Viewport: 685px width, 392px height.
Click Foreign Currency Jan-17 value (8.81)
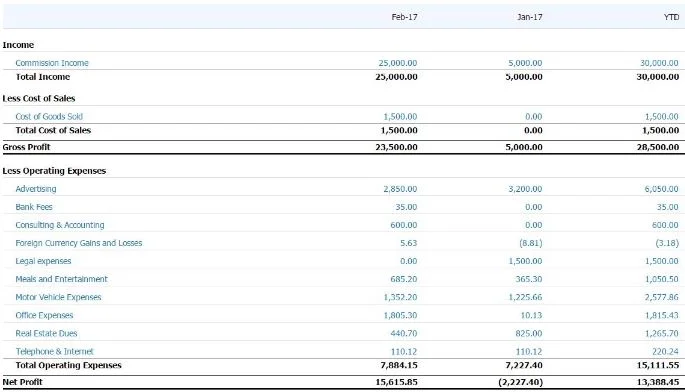[x=531, y=243]
